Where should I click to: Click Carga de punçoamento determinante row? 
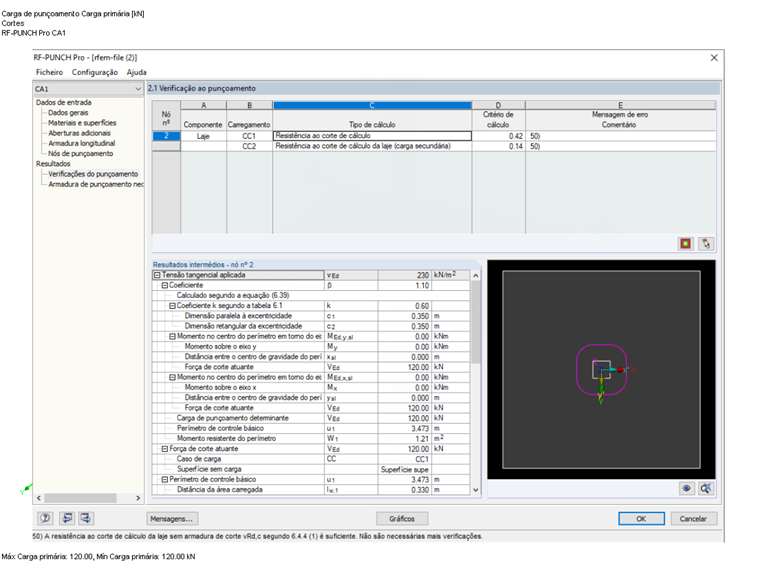(311, 418)
